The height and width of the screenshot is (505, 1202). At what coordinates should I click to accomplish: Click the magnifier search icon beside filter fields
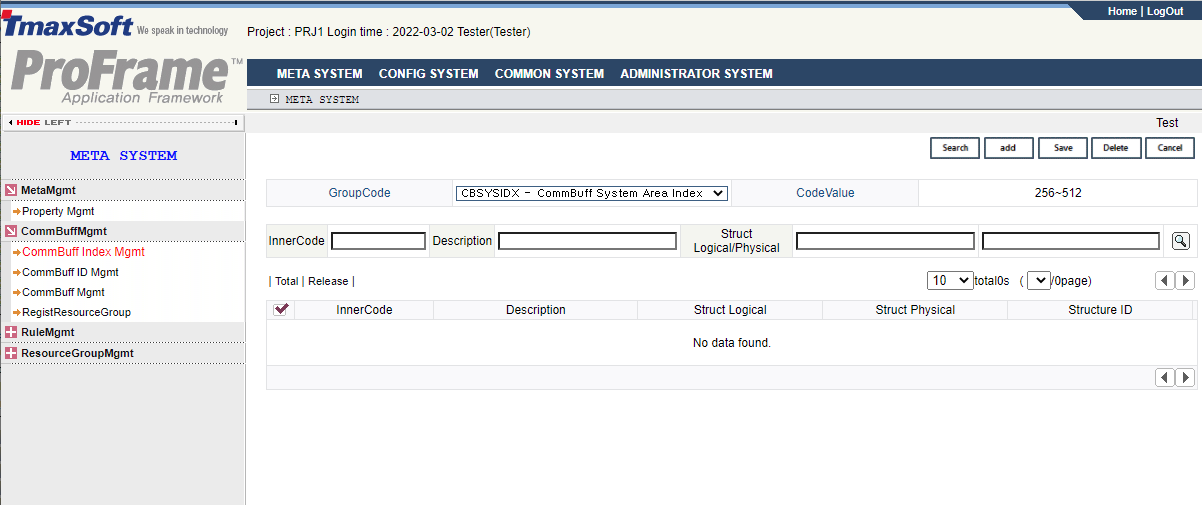click(x=1180, y=241)
